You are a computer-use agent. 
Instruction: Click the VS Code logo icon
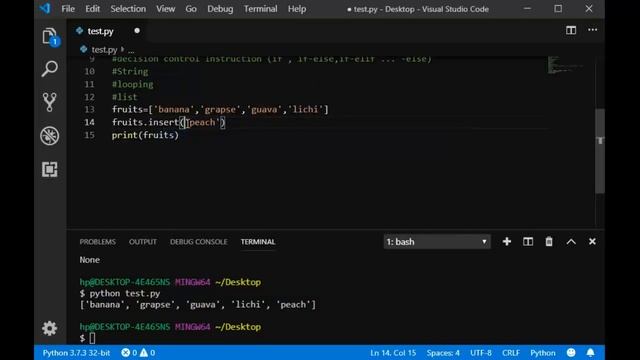[45, 9]
